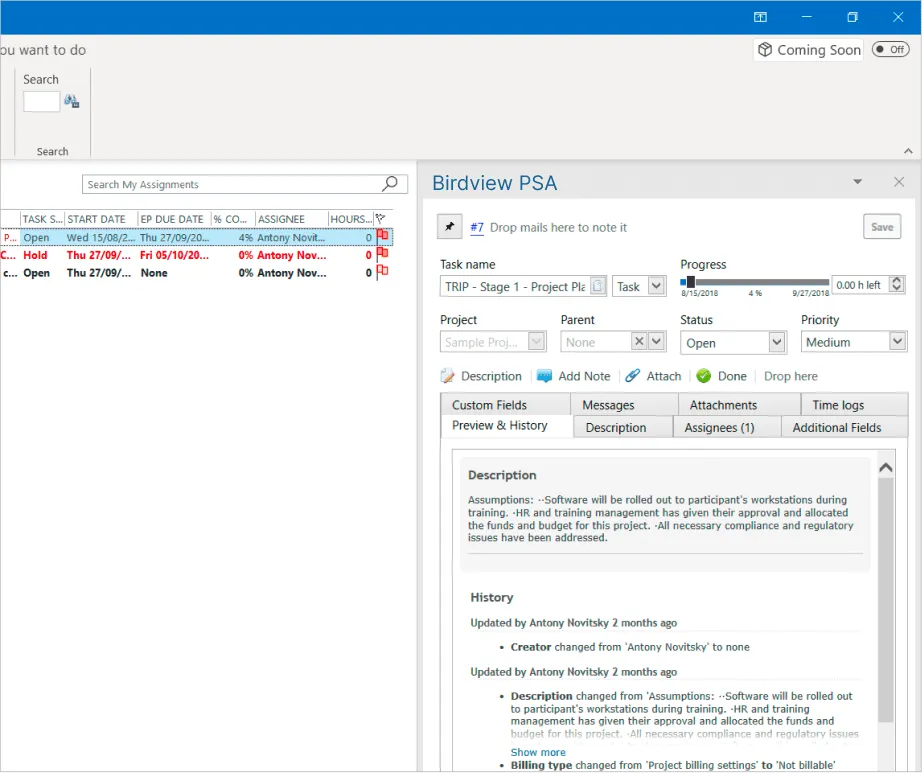
Task: Click the Attach paperclip button
Action: [x=653, y=376]
